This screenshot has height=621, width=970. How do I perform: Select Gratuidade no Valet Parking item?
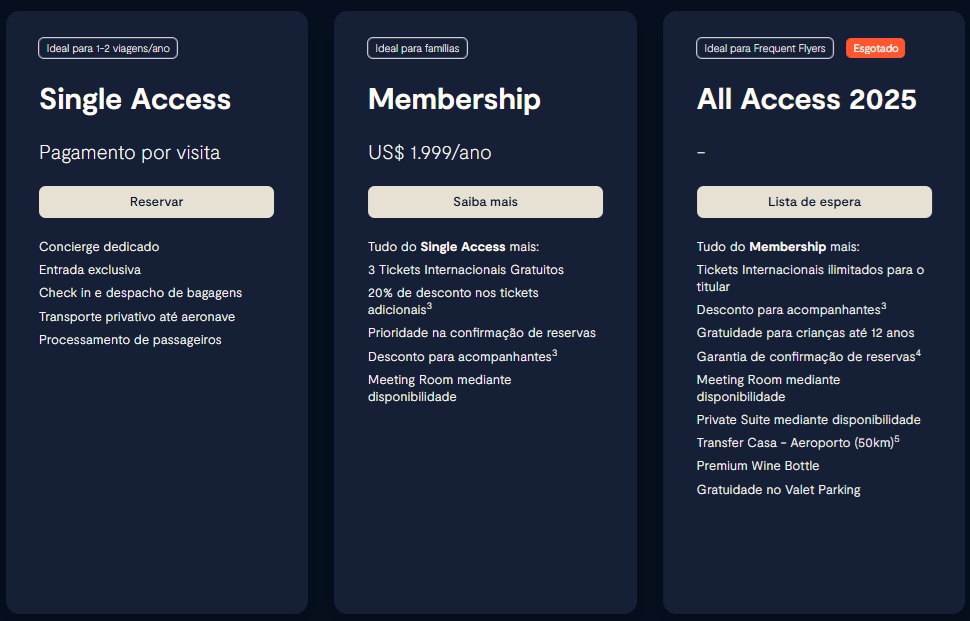[x=778, y=489]
